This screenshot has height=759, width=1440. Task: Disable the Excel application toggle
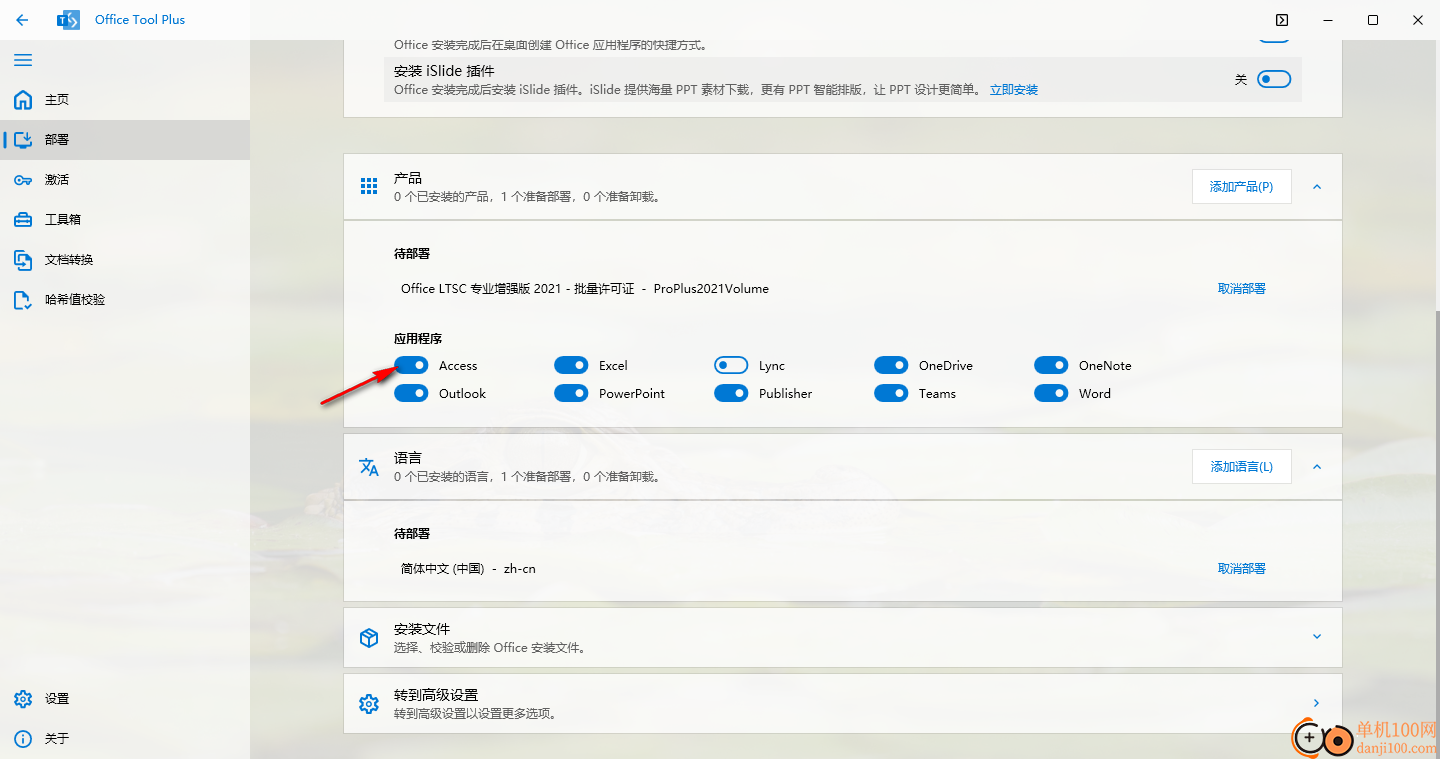[571, 365]
